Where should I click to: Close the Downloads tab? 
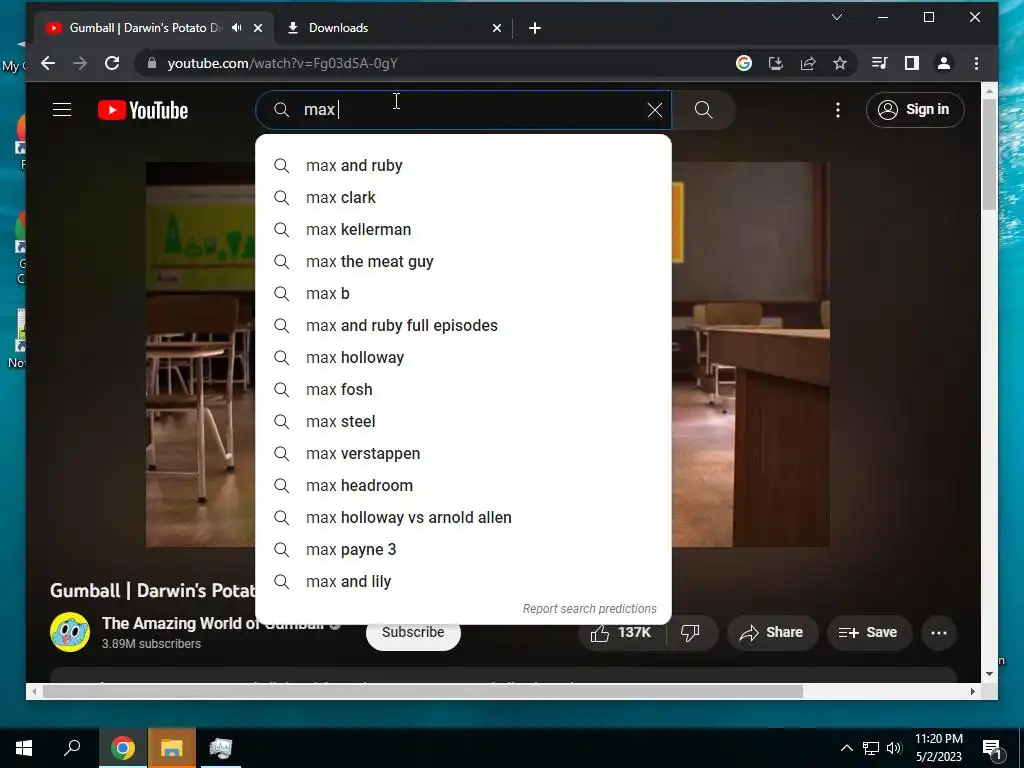pyautogui.click(x=497, y=27)
